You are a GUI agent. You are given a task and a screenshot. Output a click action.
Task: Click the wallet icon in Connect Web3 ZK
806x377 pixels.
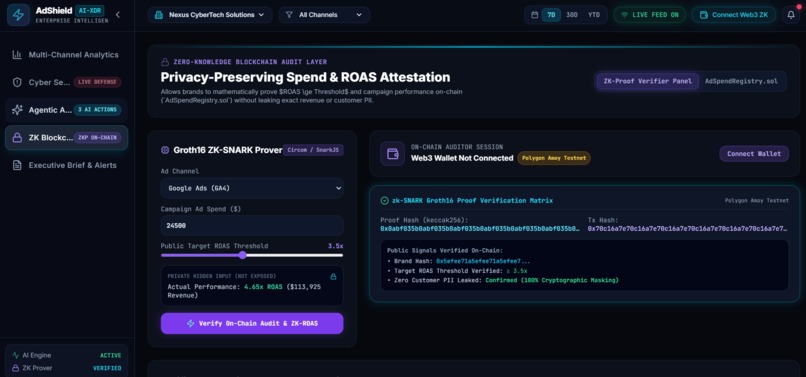[x=703, y=15]
